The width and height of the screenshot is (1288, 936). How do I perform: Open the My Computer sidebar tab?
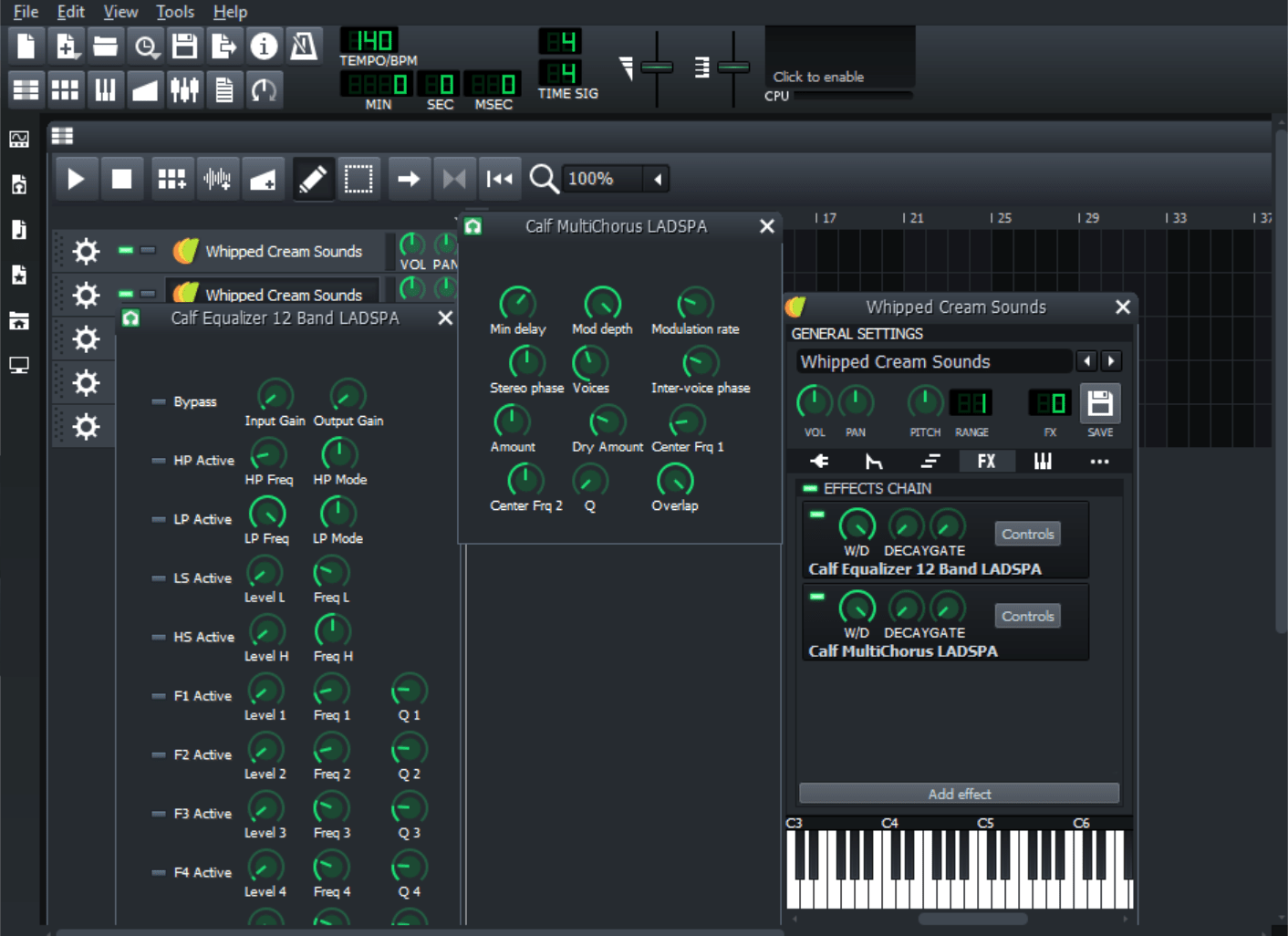tap(19, 365)
